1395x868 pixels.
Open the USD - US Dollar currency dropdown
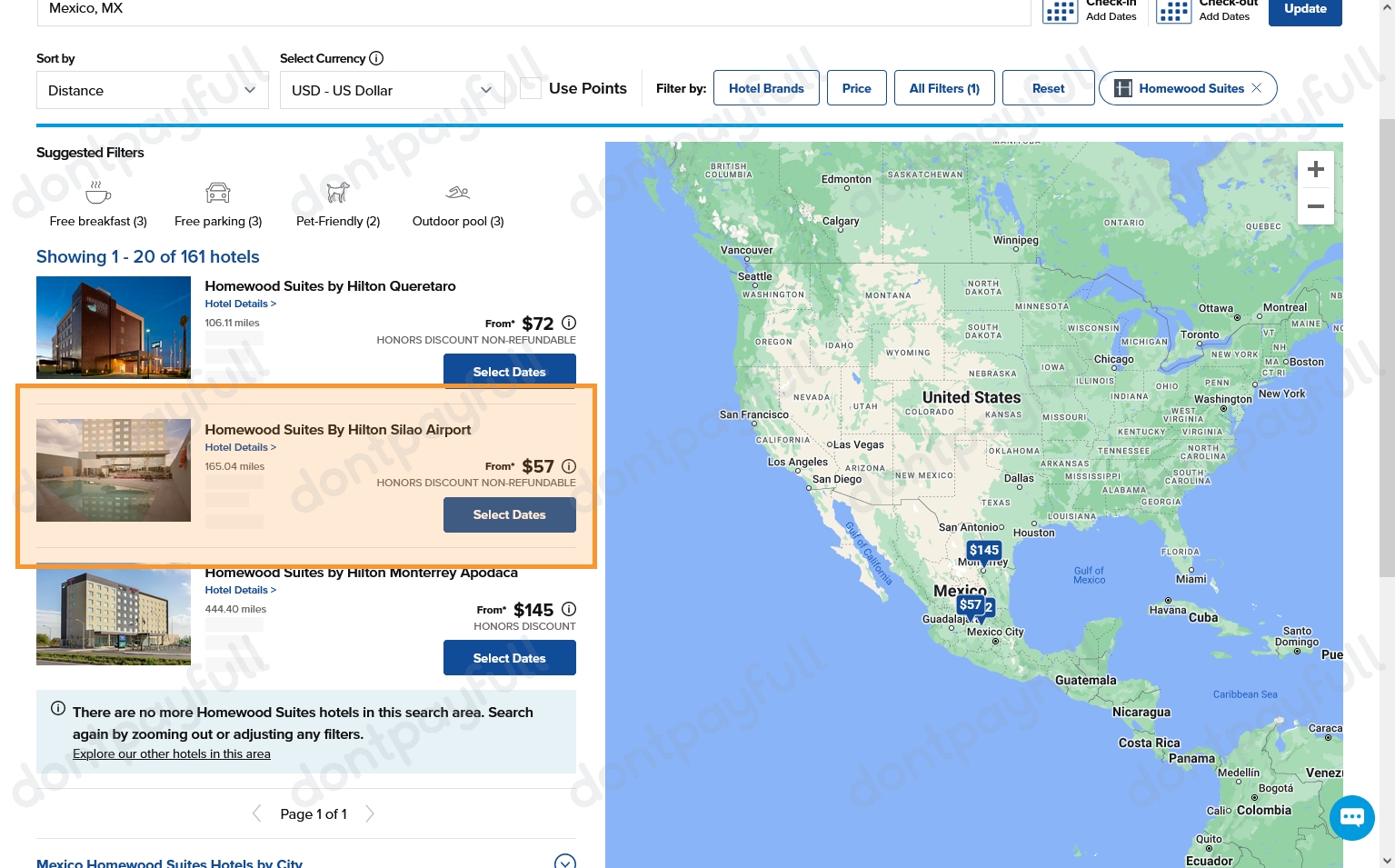392,90
